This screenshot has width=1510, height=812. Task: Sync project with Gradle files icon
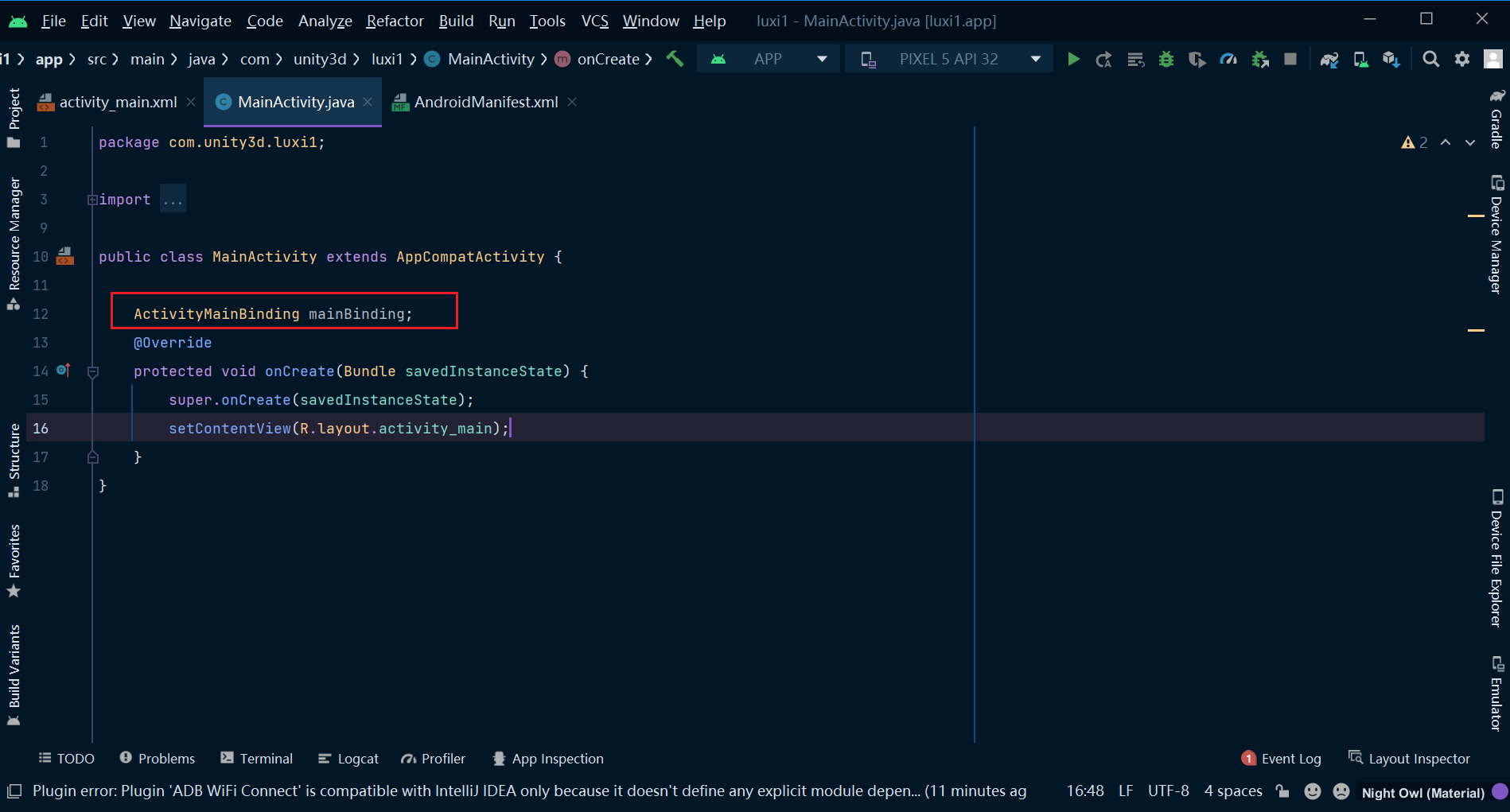click(1329, 59)
